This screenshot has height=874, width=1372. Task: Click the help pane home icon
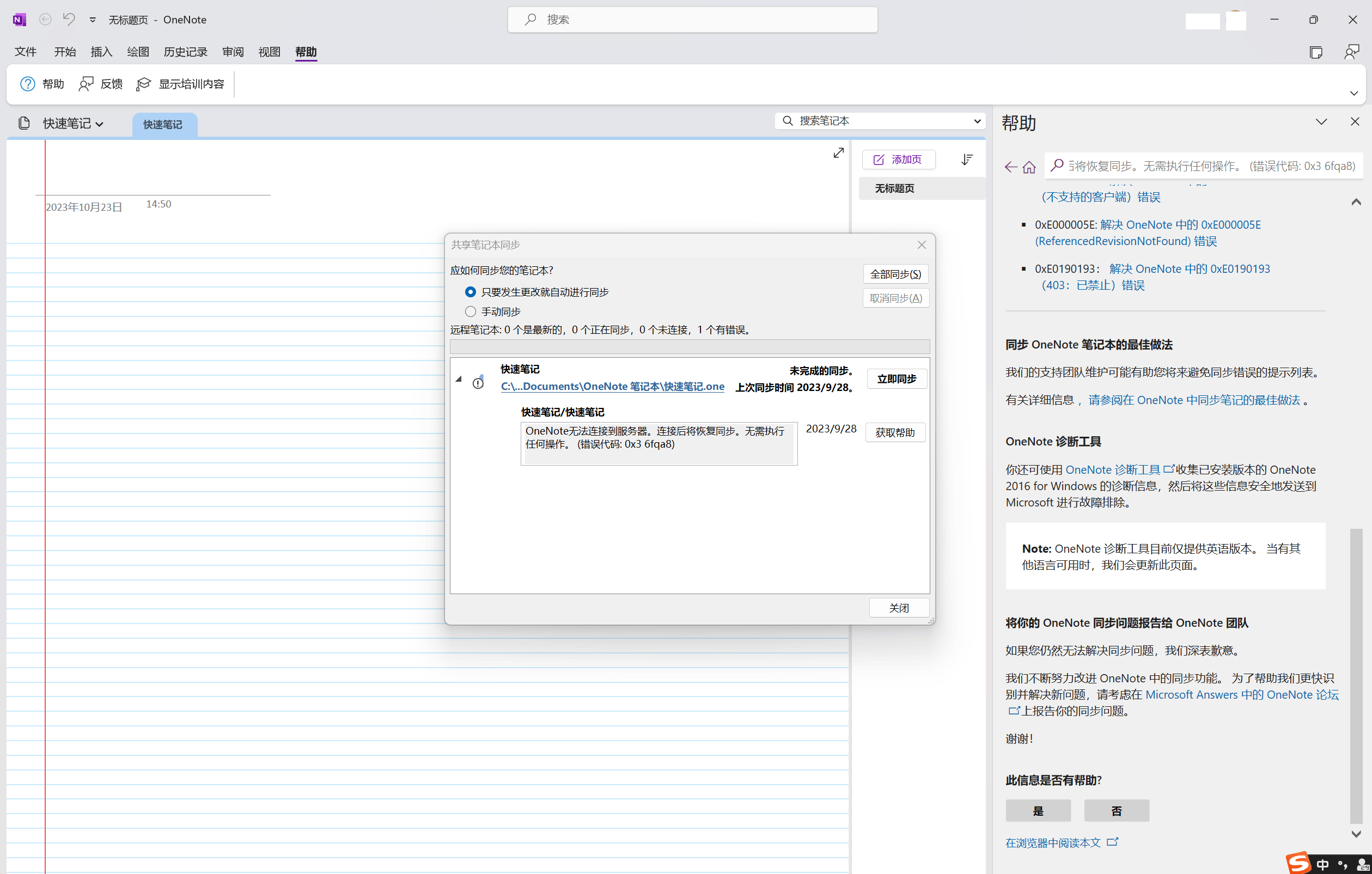click(x=1029, y=167)
